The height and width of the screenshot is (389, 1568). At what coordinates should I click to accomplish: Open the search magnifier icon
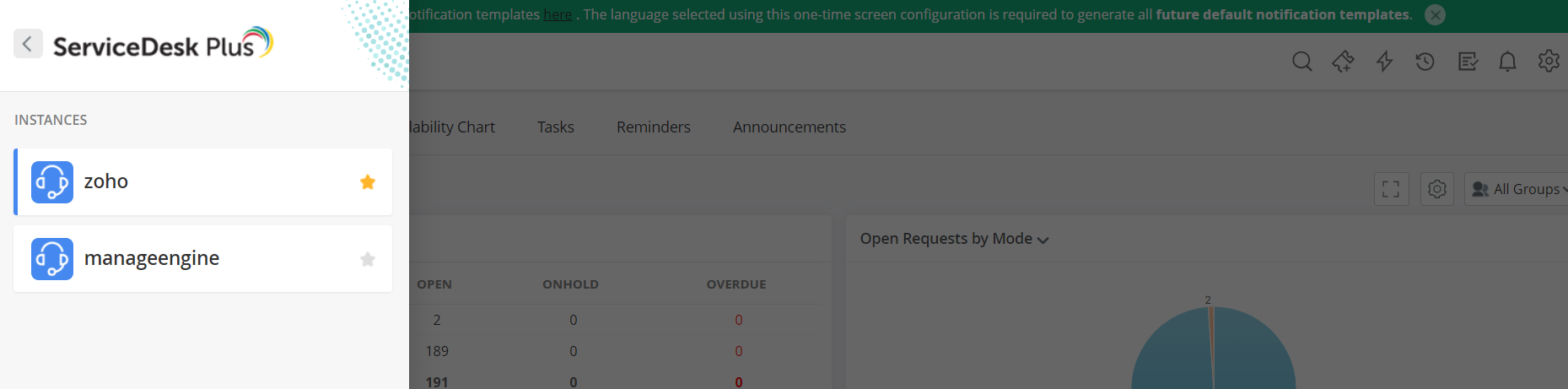(x=1302, y=62)
